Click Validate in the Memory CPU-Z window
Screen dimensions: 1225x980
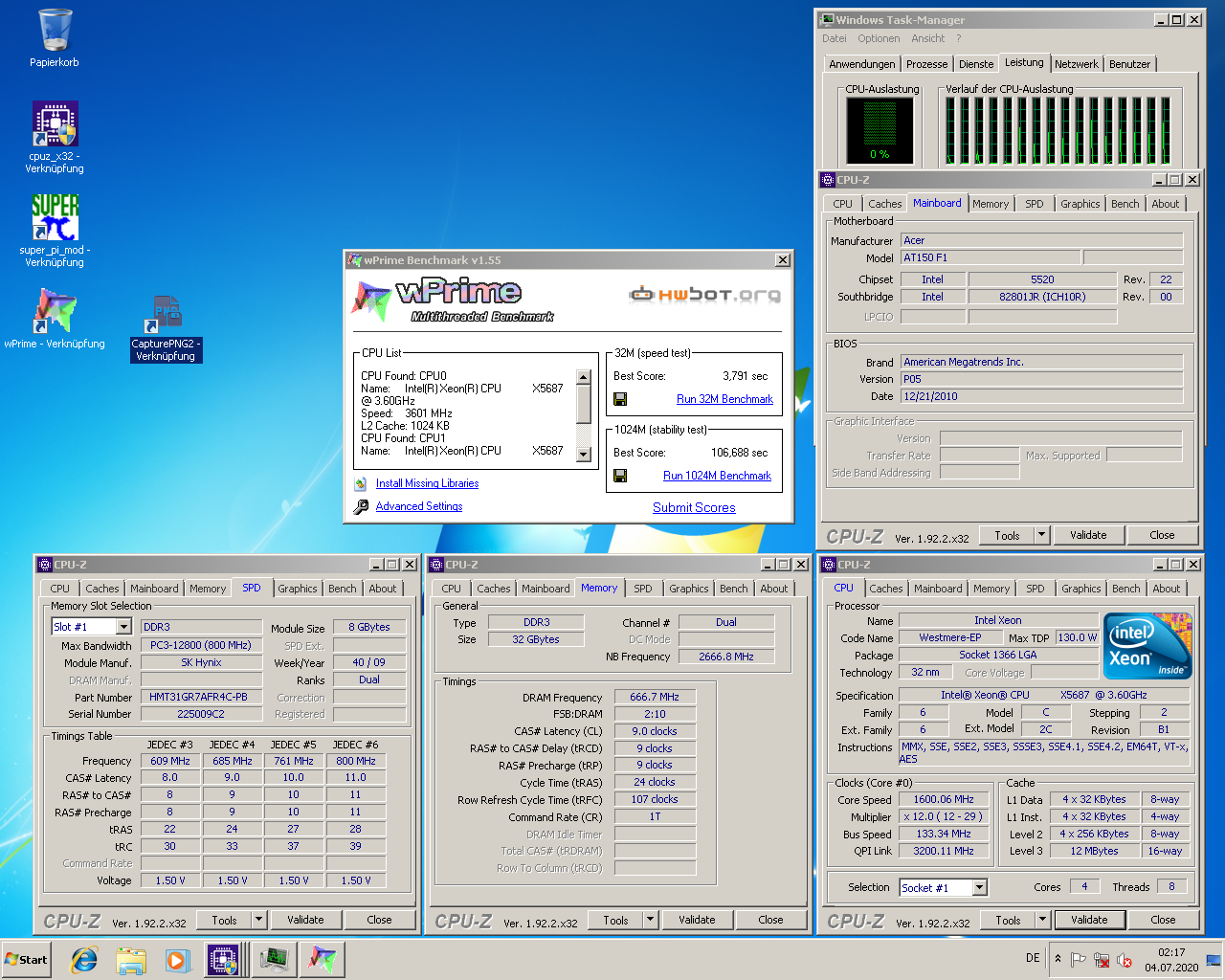click(x=697, y=920)
